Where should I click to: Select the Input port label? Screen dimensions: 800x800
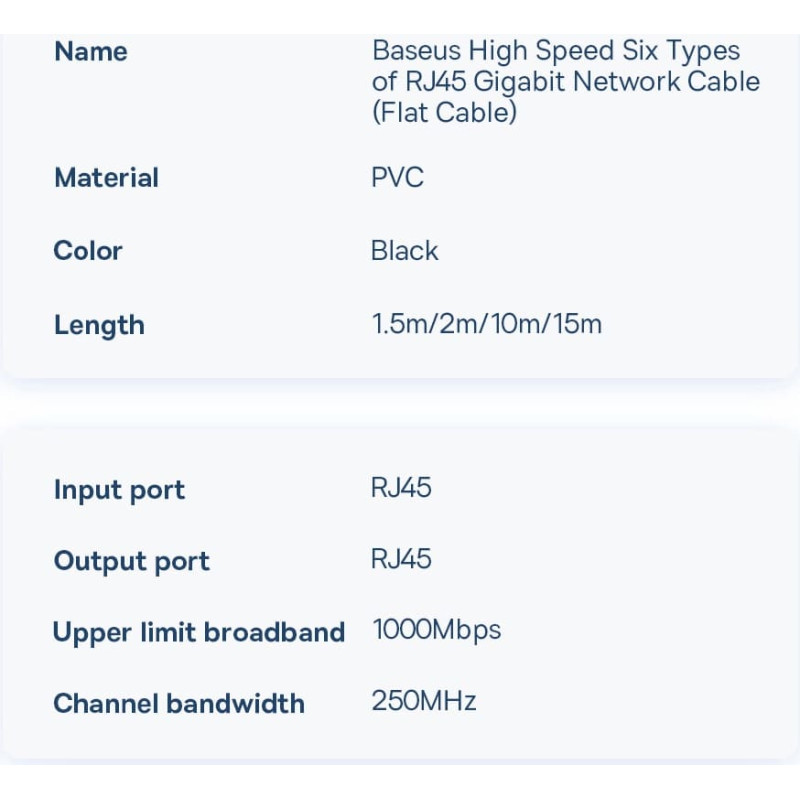(x=119, y=490)
